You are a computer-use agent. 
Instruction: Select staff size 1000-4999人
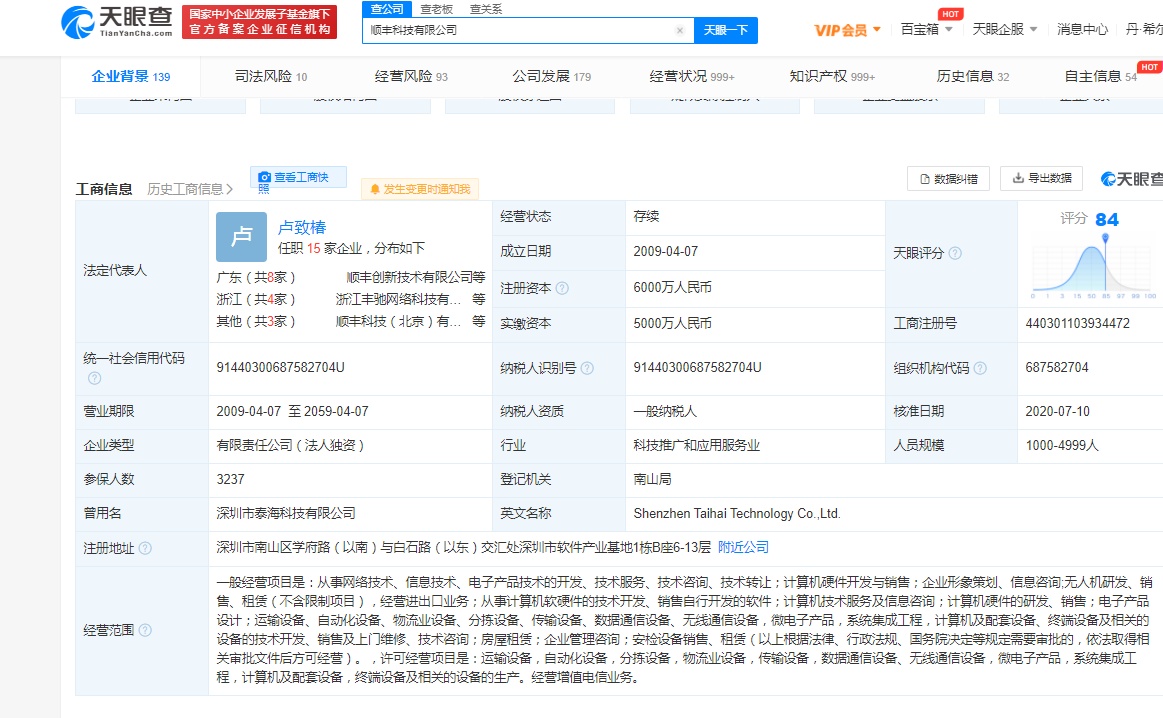[1062, 445]
